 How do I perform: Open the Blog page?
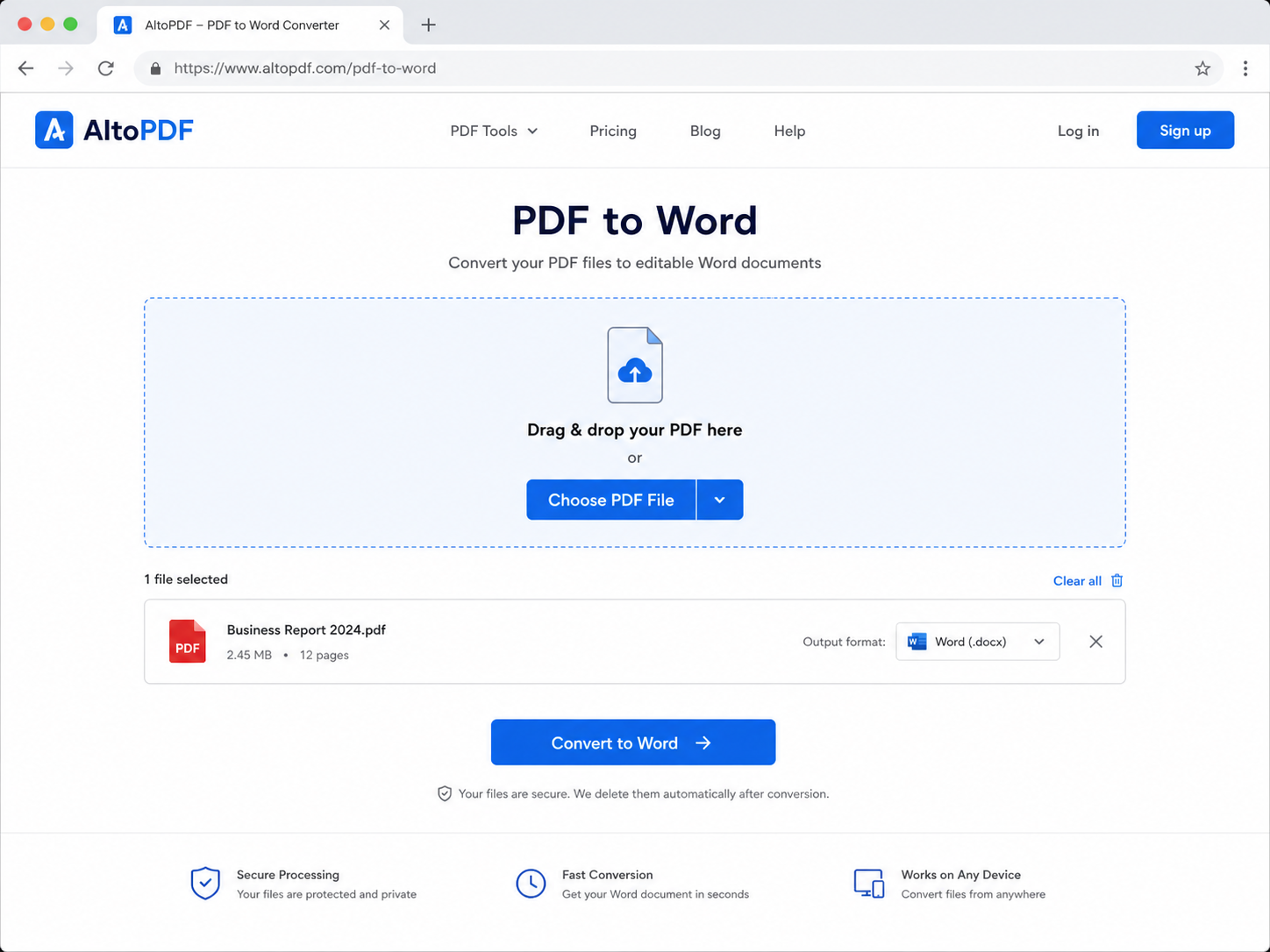(705, 131)
